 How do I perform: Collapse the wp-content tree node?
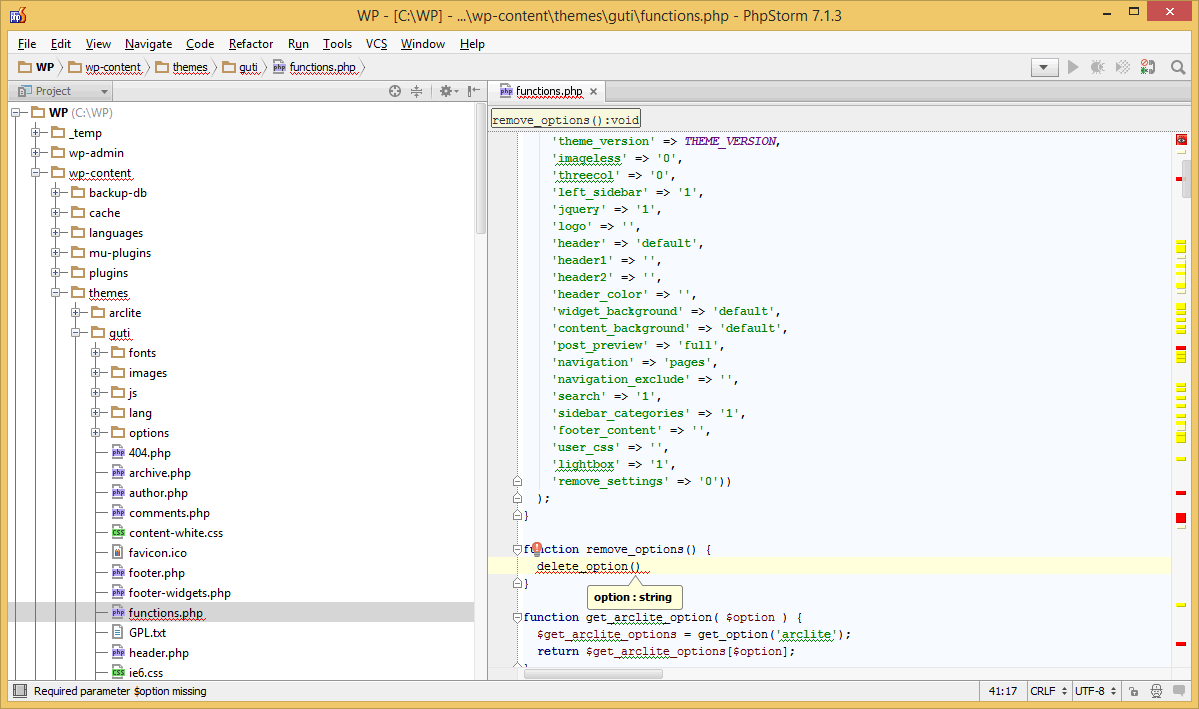[x=33, y=172]
